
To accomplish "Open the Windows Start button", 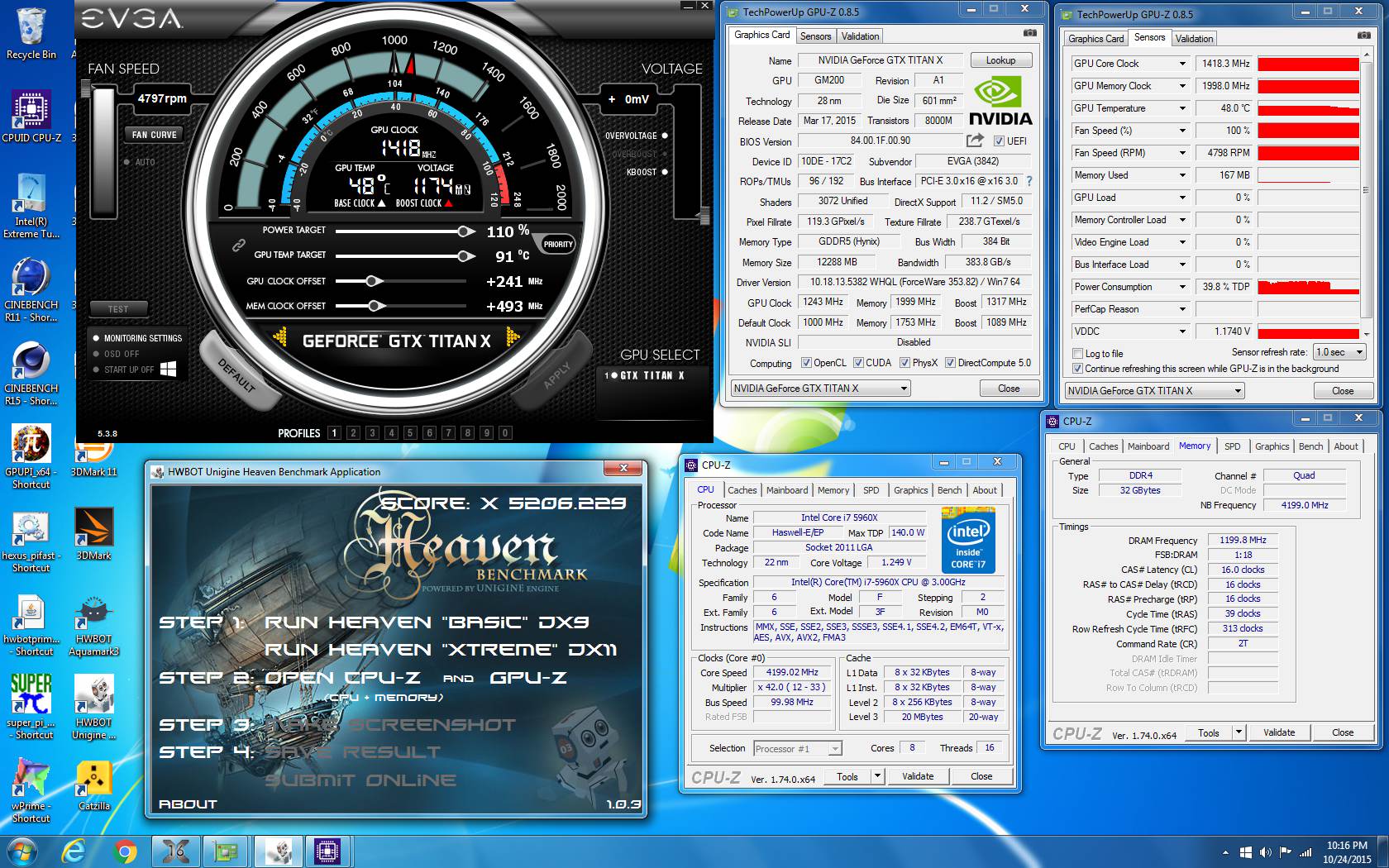I will point(22,851).
